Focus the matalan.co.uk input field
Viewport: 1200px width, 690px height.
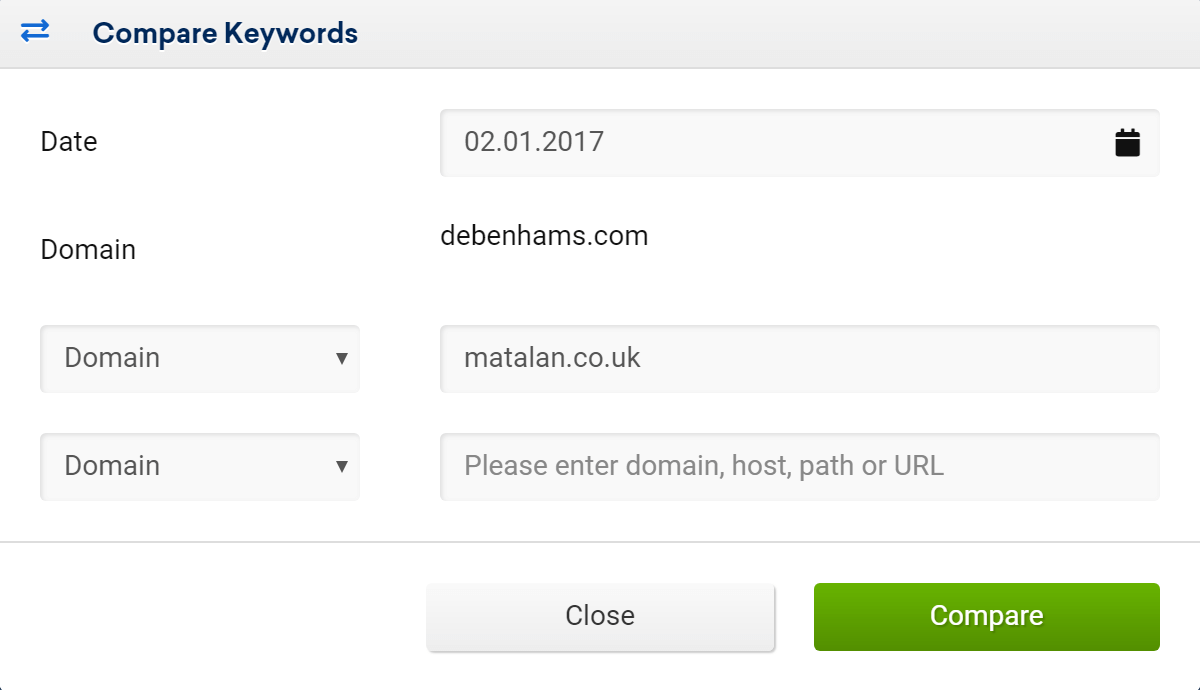pos(799,358)
